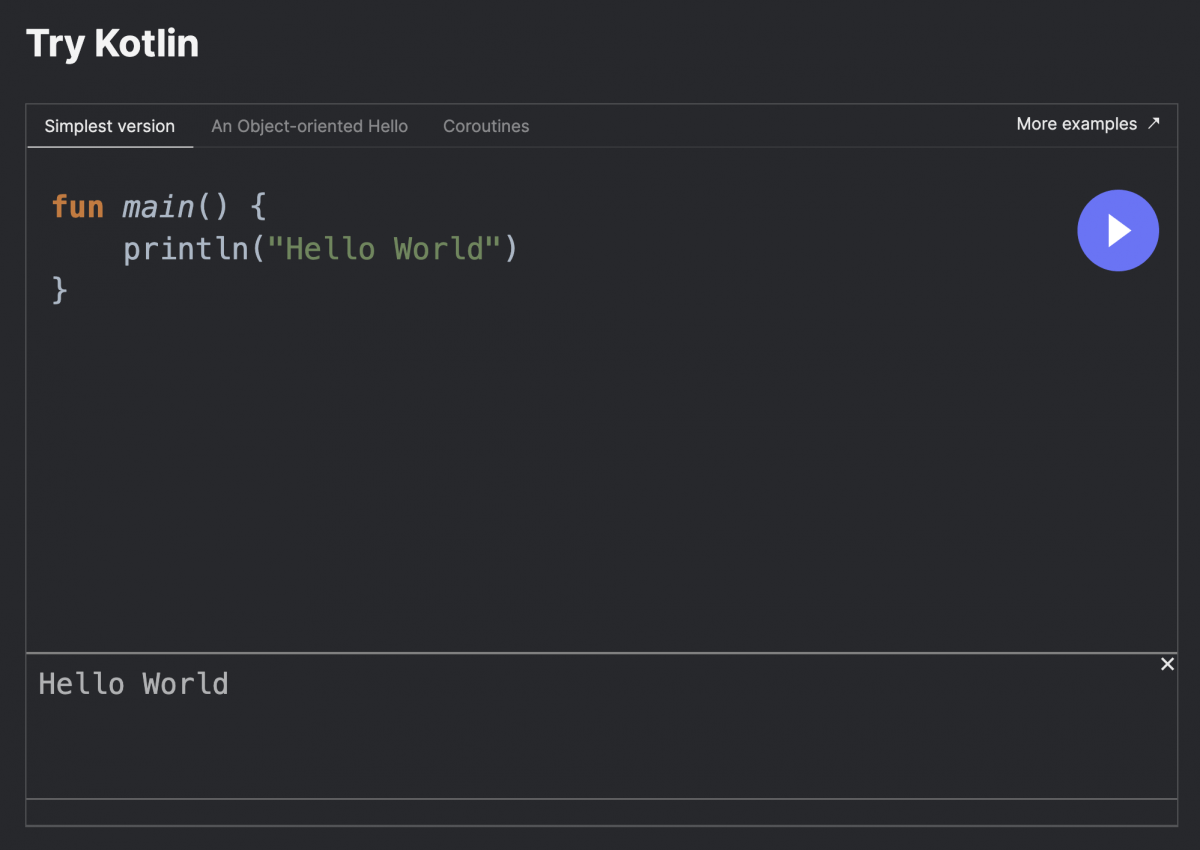Open the More examples link

tap(1076, 124)
